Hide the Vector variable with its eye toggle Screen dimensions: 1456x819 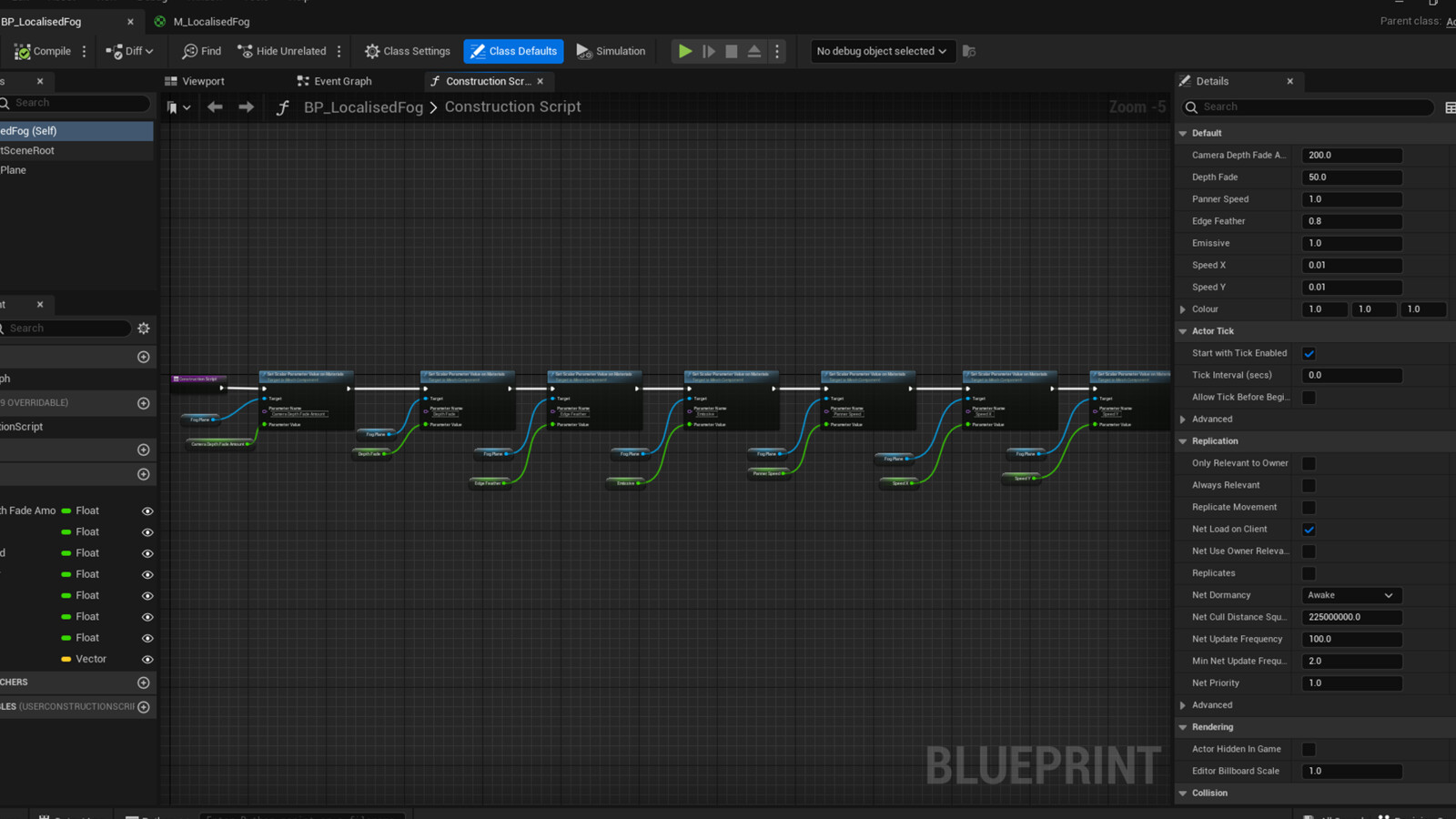click(147, 659)
